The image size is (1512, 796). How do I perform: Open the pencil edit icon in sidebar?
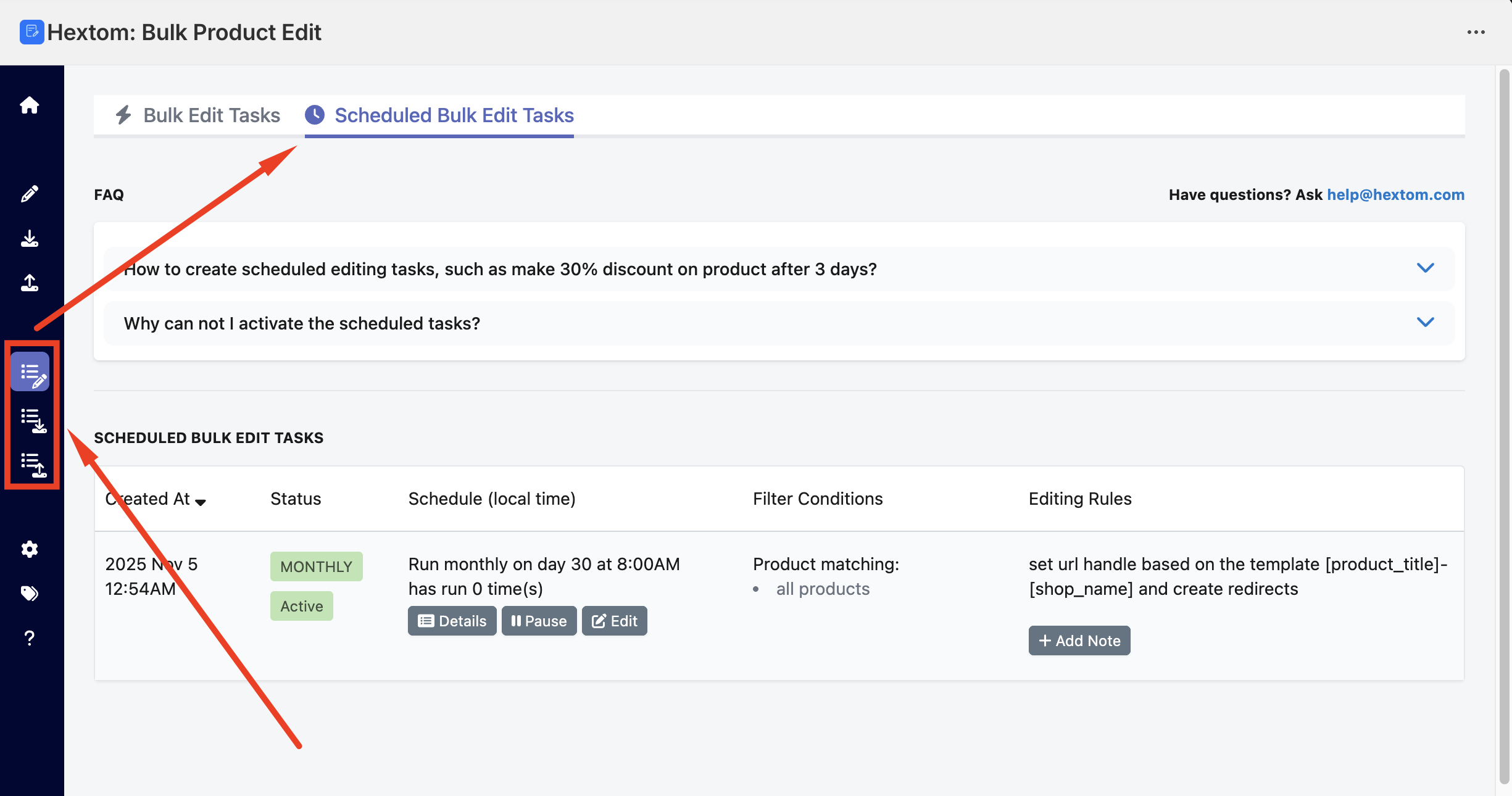pyautogui.click(x=29, y=194)
